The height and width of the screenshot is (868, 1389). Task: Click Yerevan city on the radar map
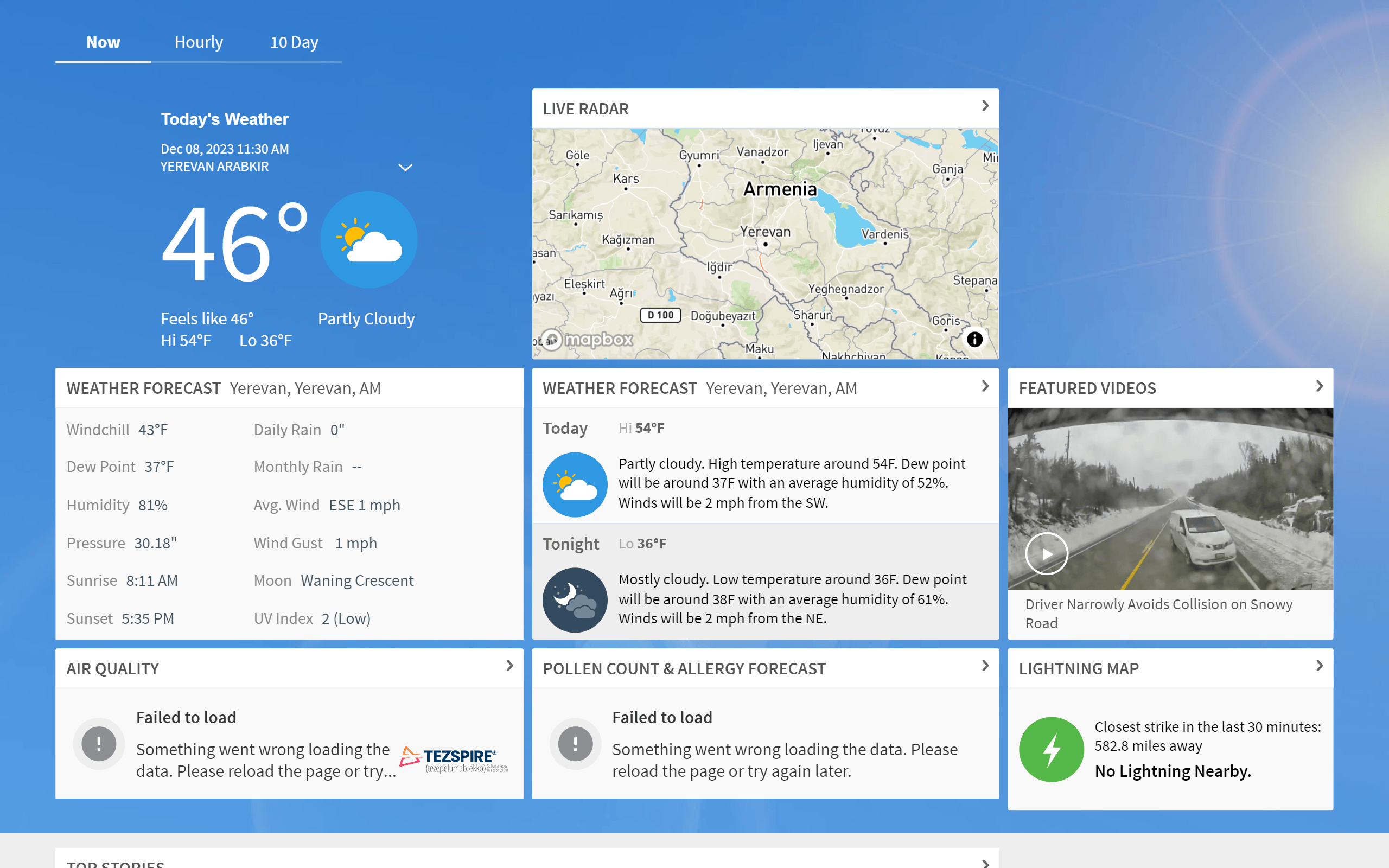(x=765, y=233)
